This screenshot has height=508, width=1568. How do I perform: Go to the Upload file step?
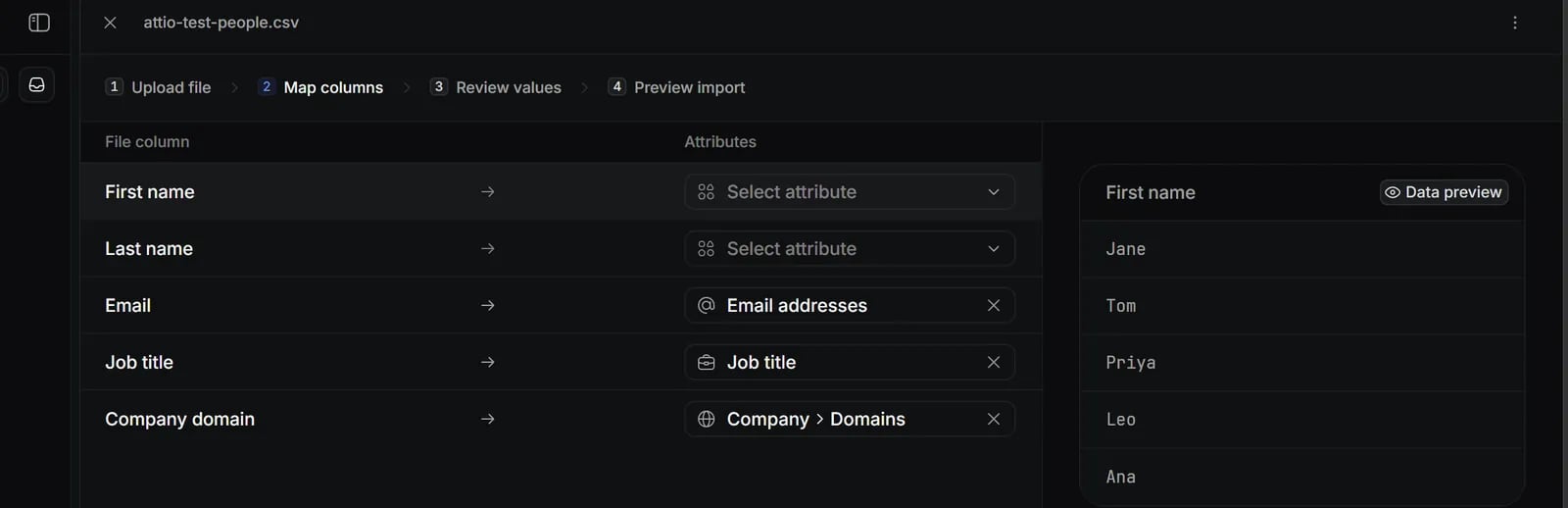[x=159, y=87]
